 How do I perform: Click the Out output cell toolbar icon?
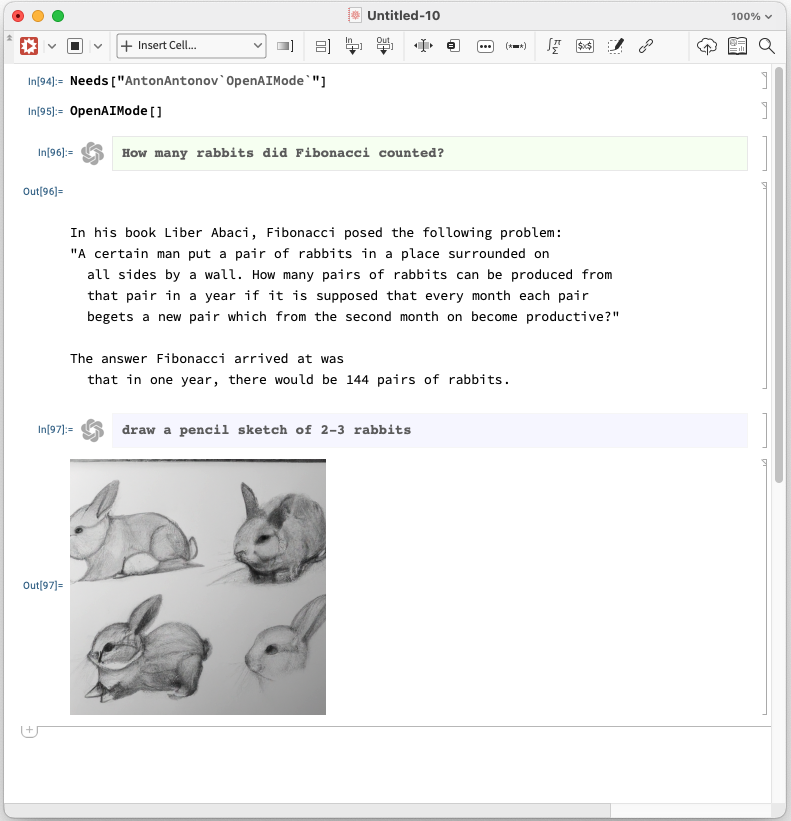click(383, 46)
